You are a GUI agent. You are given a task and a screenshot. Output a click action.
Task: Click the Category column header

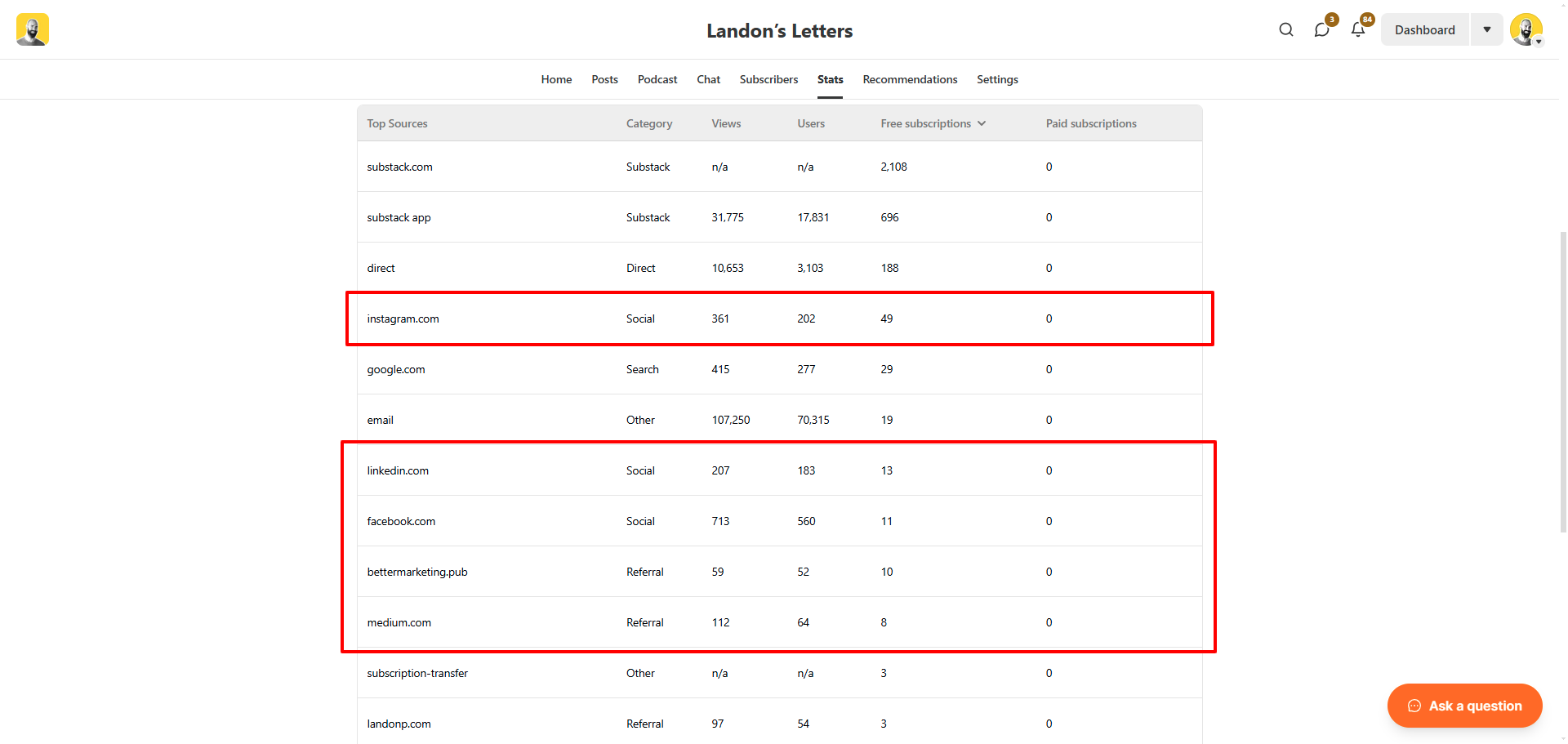coord(649,123)
